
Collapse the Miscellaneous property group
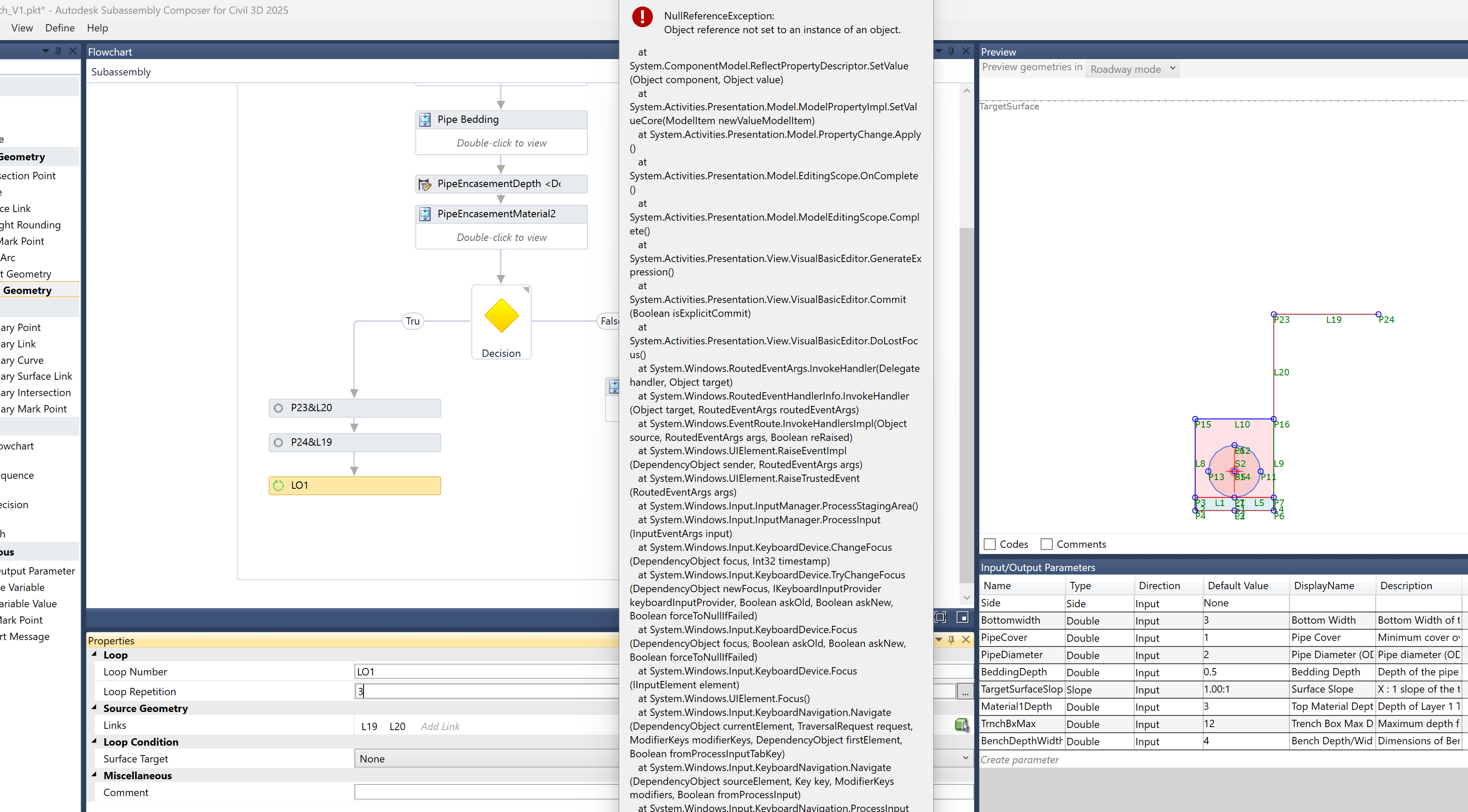[94, 775]
